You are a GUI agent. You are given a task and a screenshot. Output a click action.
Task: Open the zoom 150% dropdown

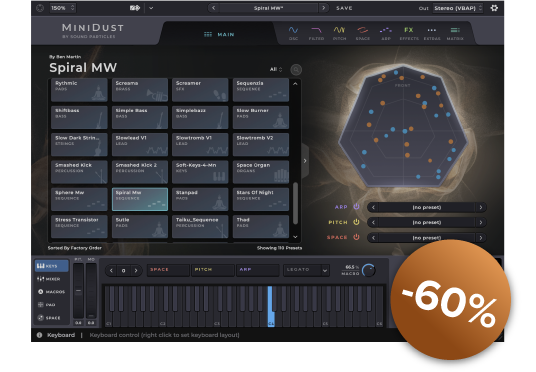pyautogui.click(x=63, y=8)
